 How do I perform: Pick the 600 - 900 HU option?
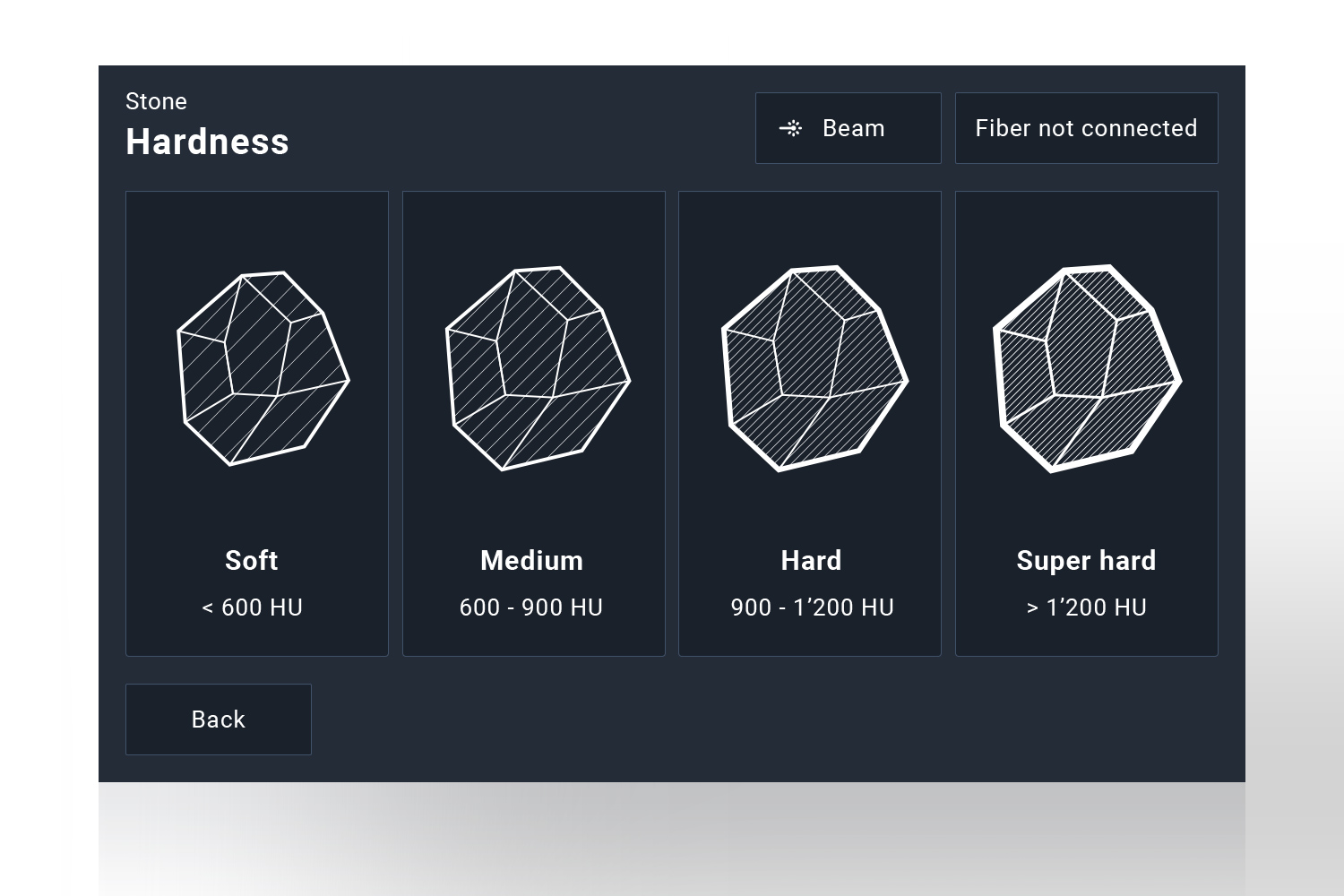(531, 607)
